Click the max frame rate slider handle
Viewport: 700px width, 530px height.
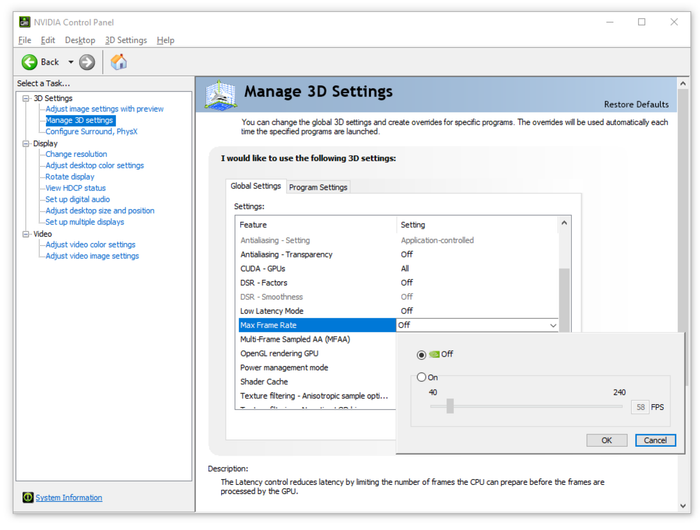coord(450,406)
